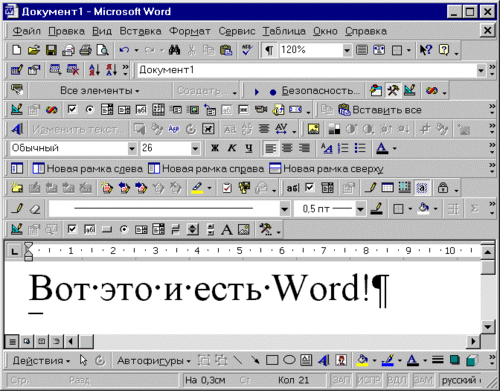Toggle left text alignment
The image size is (500, 391).
click(270, 148)
